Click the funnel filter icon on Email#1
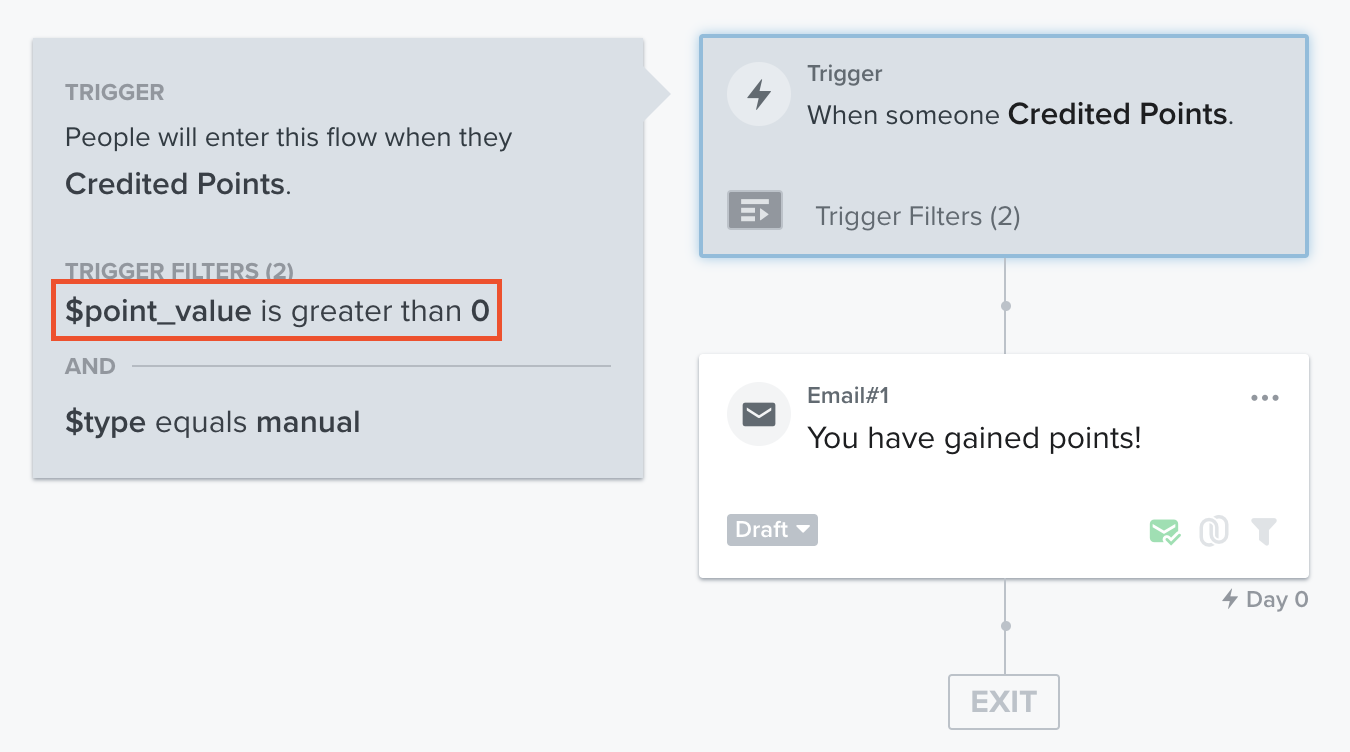 1264,531
